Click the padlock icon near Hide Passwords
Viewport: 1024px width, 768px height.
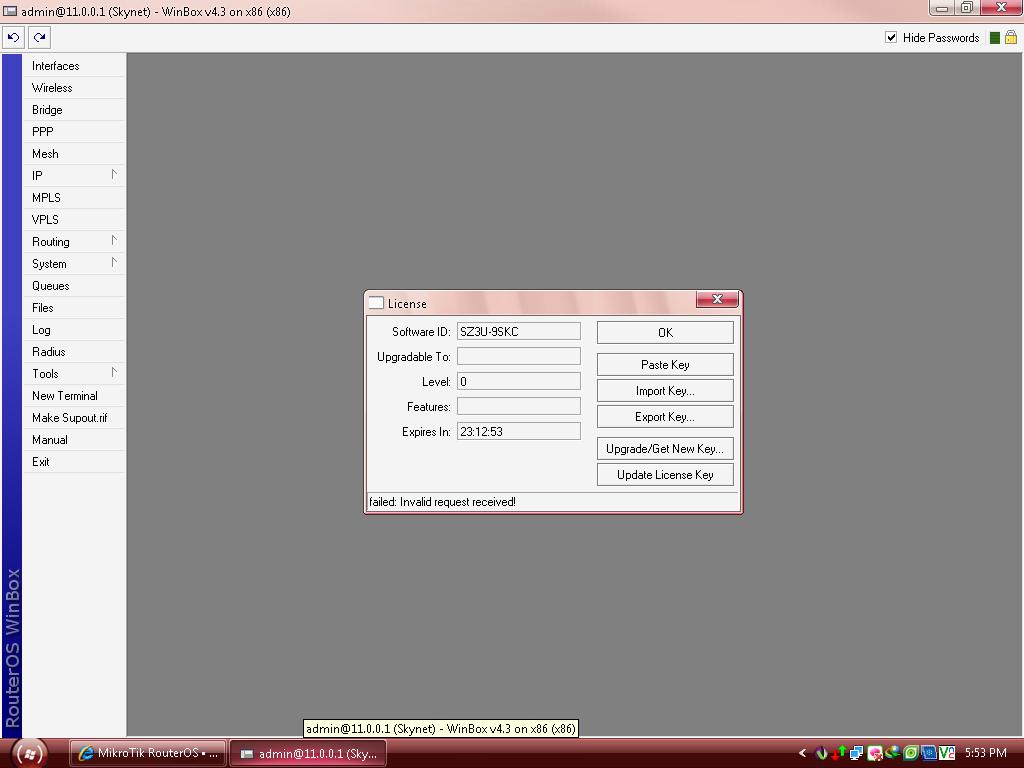point(1011,38)
